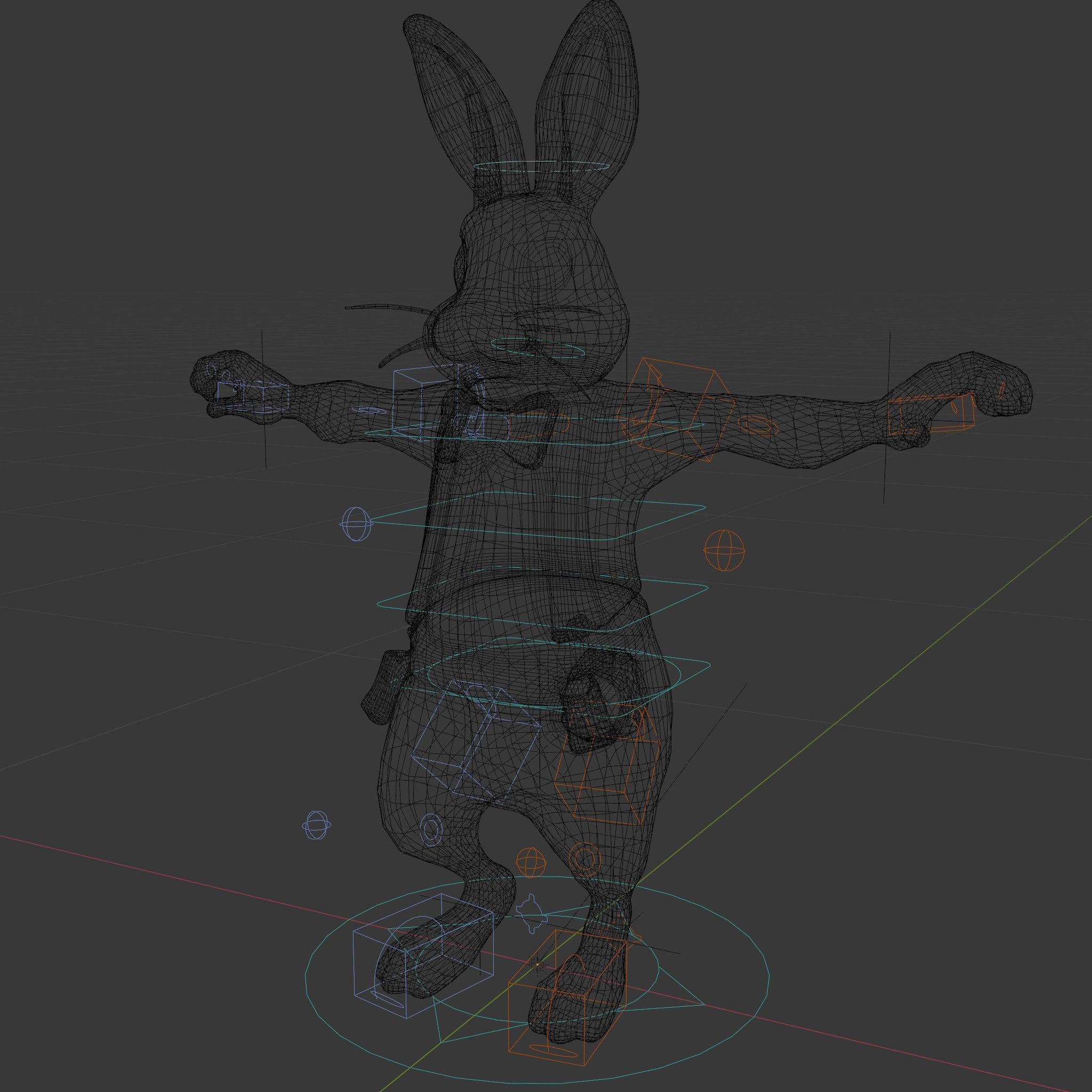Screen dimensions: 1092x1092
Task: Select the blue knee pole sphere outside the leg
Action: tap(317, 825)
